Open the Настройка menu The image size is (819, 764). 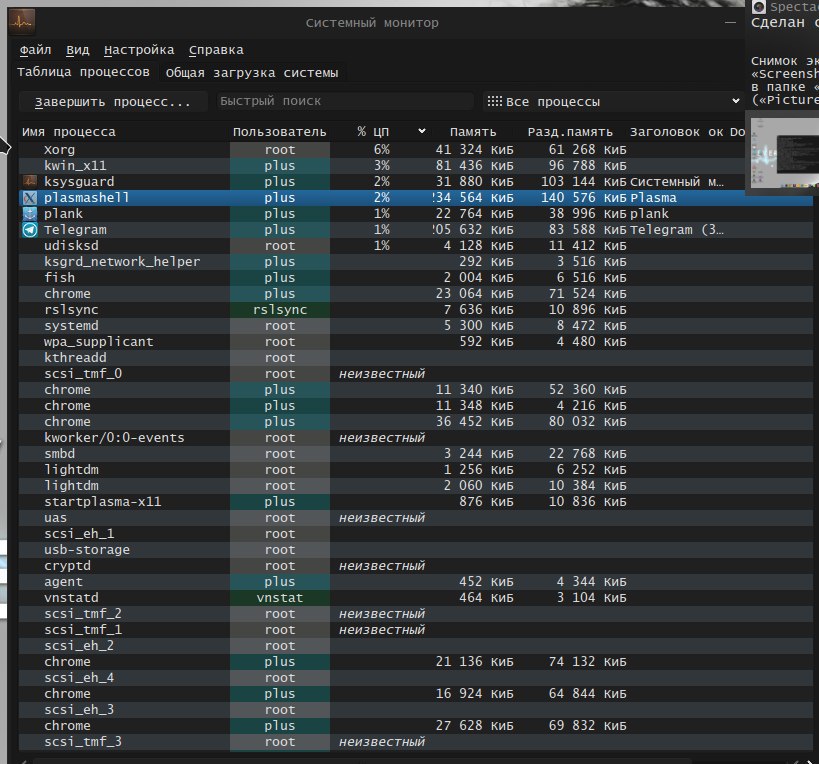[139, 50]
